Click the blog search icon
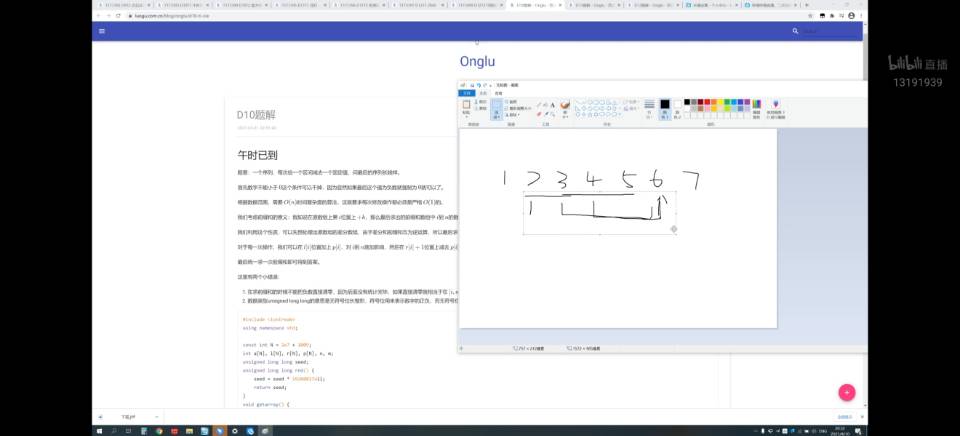 coord(795,31)
